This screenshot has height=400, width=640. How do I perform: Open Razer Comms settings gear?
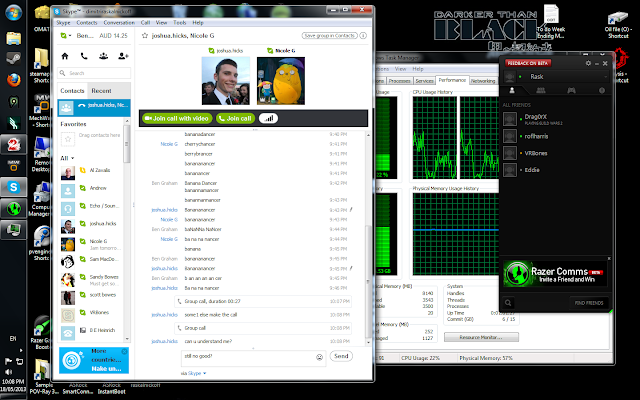tap(588, 63)
